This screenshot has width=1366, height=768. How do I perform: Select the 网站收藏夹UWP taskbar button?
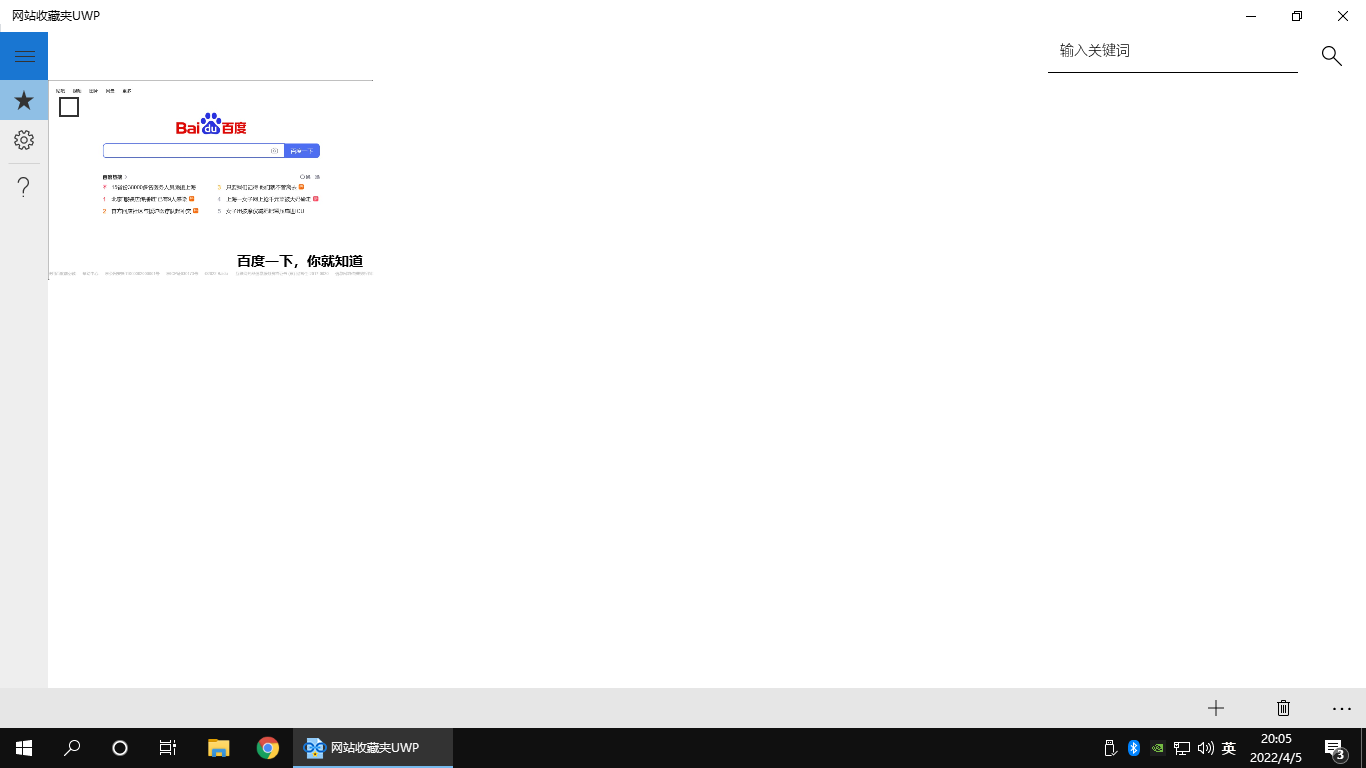pos(373,748)
